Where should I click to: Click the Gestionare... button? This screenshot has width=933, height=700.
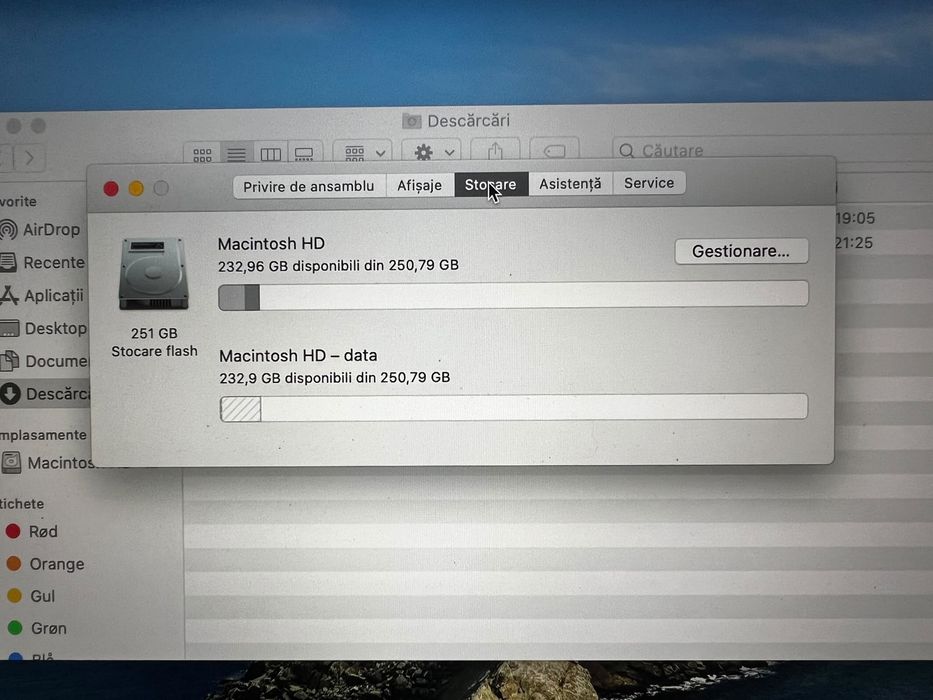point(741,251)
